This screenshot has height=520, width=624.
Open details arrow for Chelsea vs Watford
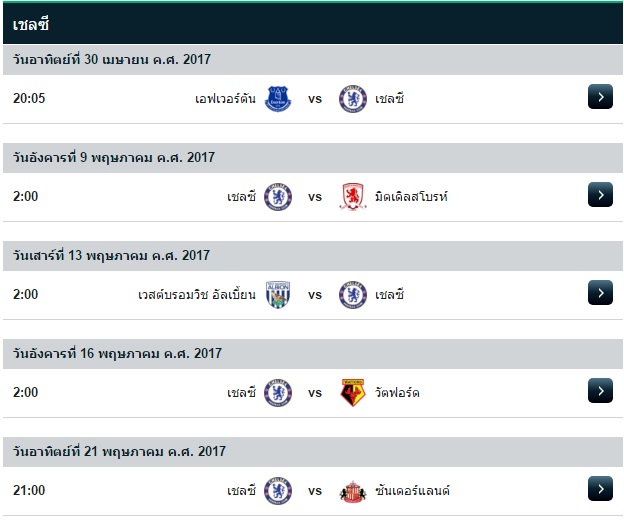click(600, 391)
